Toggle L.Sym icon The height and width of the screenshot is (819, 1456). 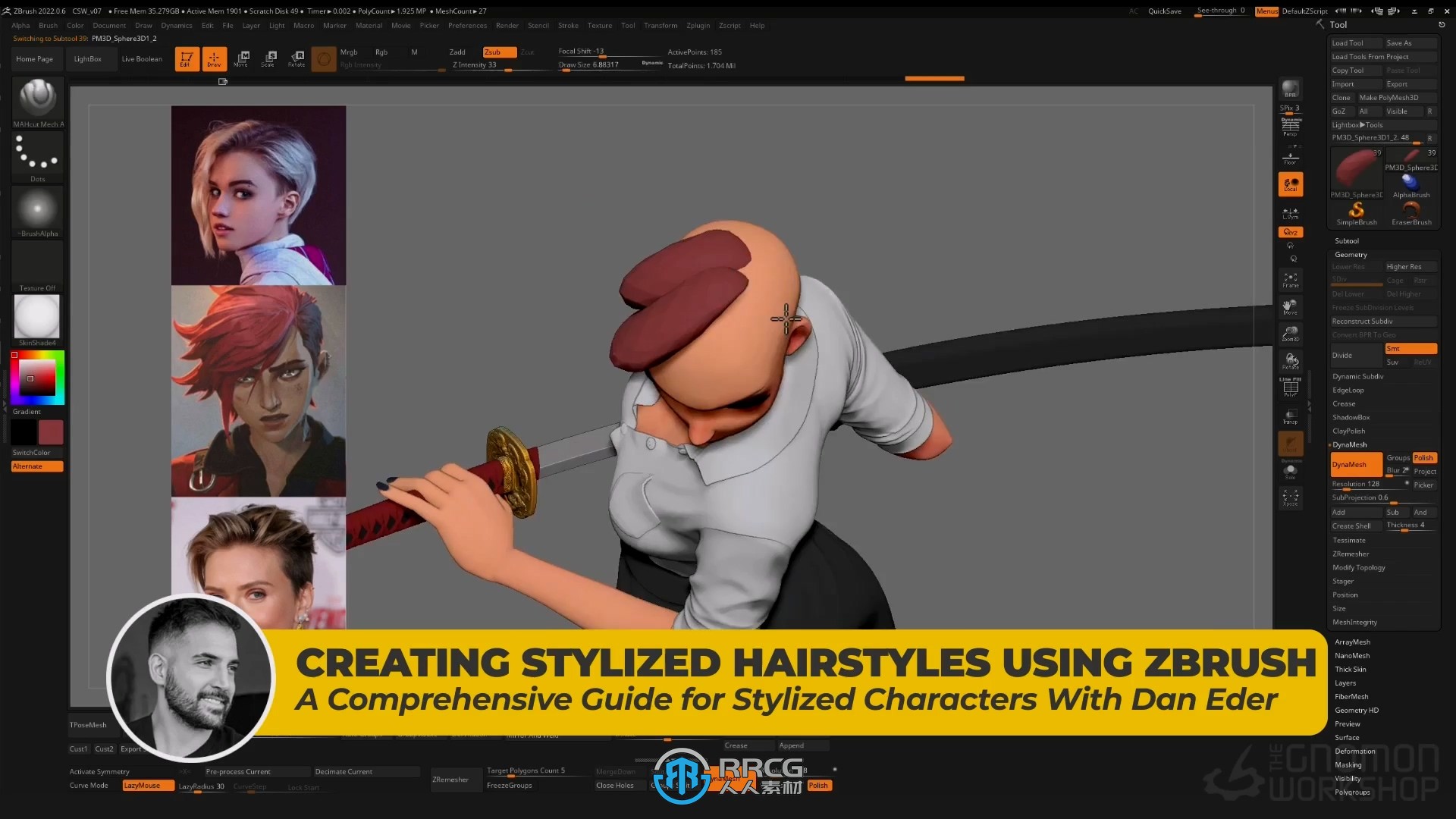[1290, 213]
